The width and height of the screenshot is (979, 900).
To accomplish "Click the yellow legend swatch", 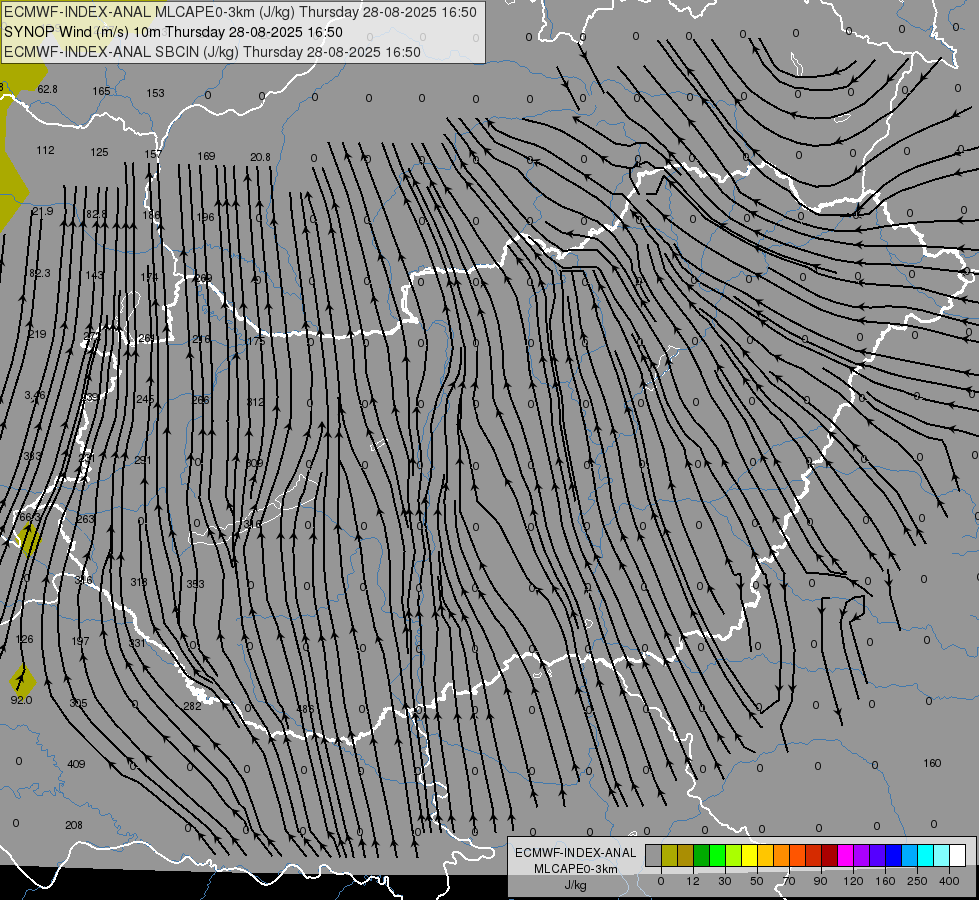I will [x=750, y=855].
